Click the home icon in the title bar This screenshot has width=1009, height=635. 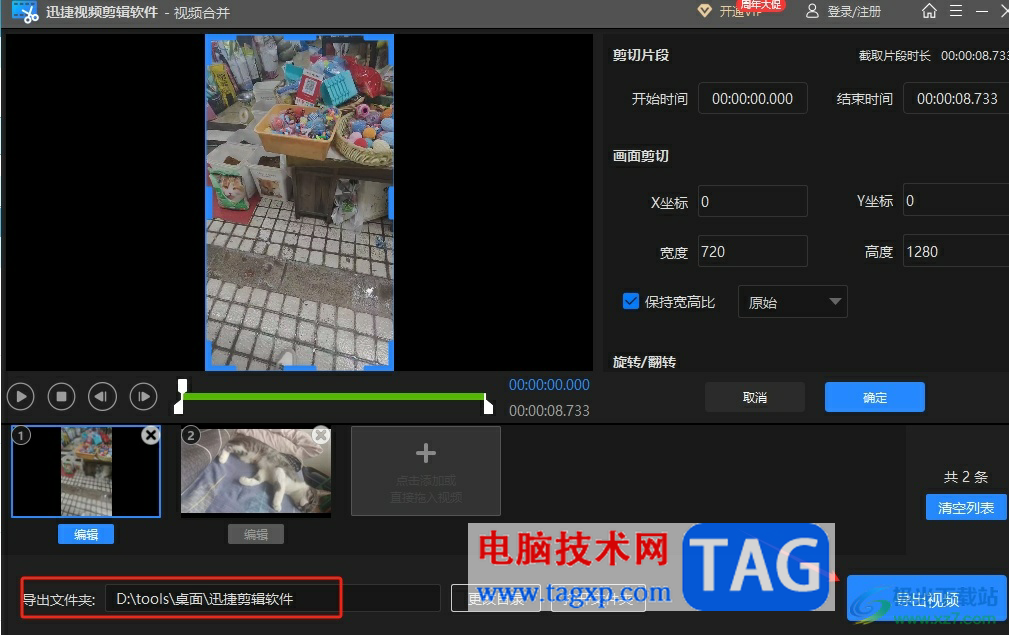tap(929, 11)
